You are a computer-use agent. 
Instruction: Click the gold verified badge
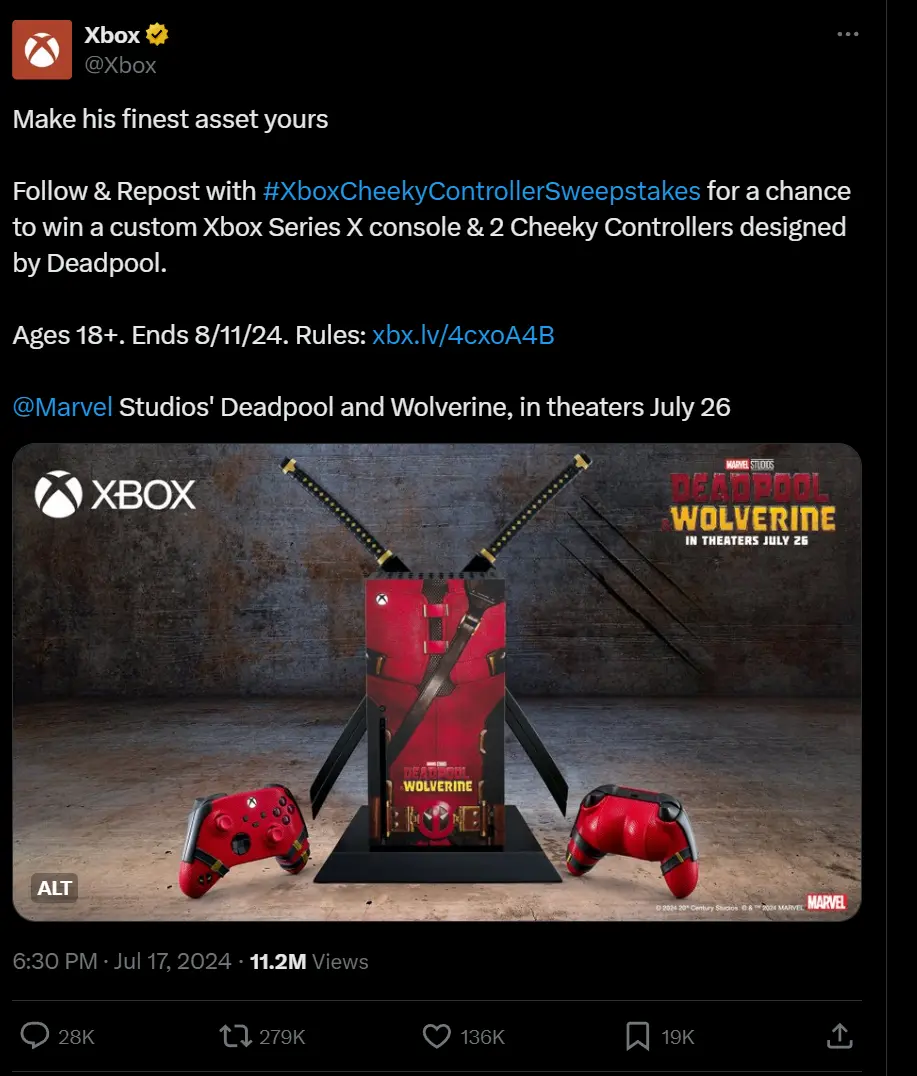click(157, 34)
